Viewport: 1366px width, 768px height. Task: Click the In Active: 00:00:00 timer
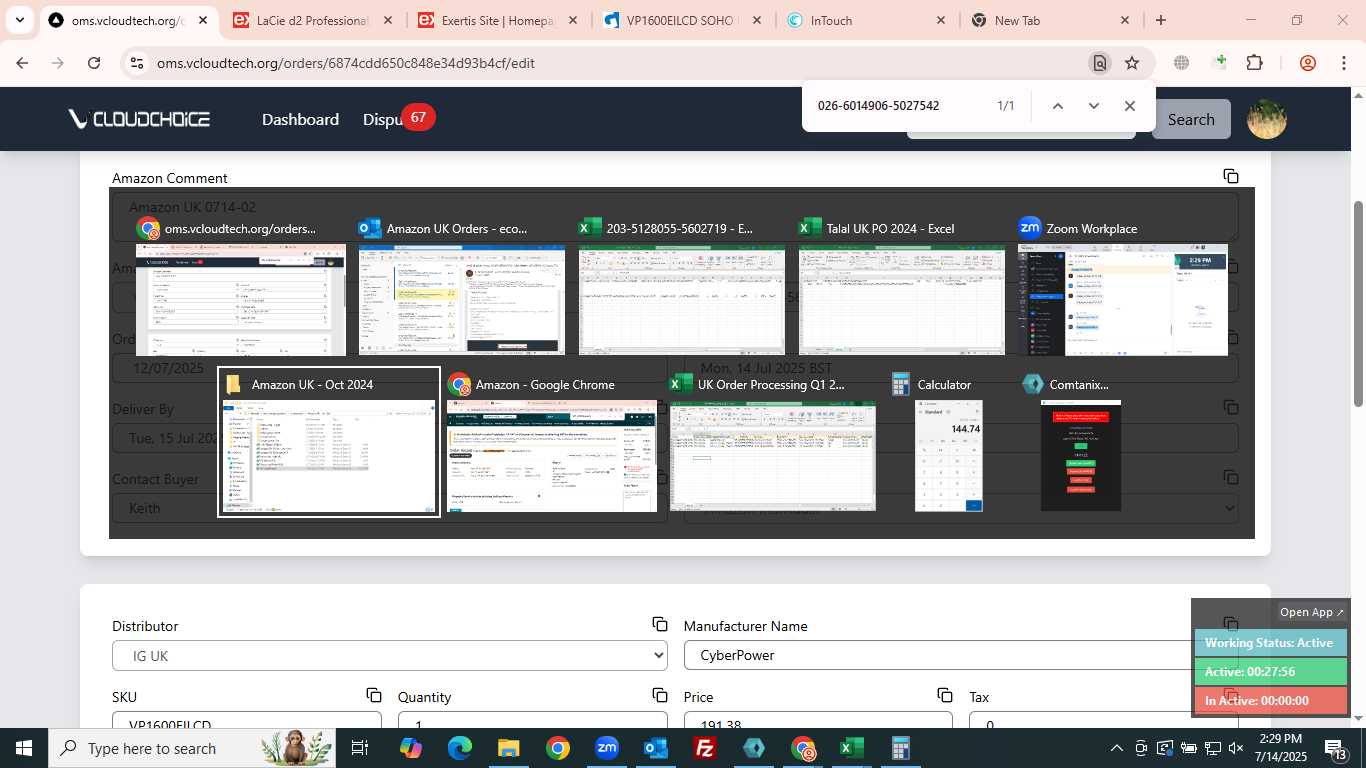tap(1271, 701)
